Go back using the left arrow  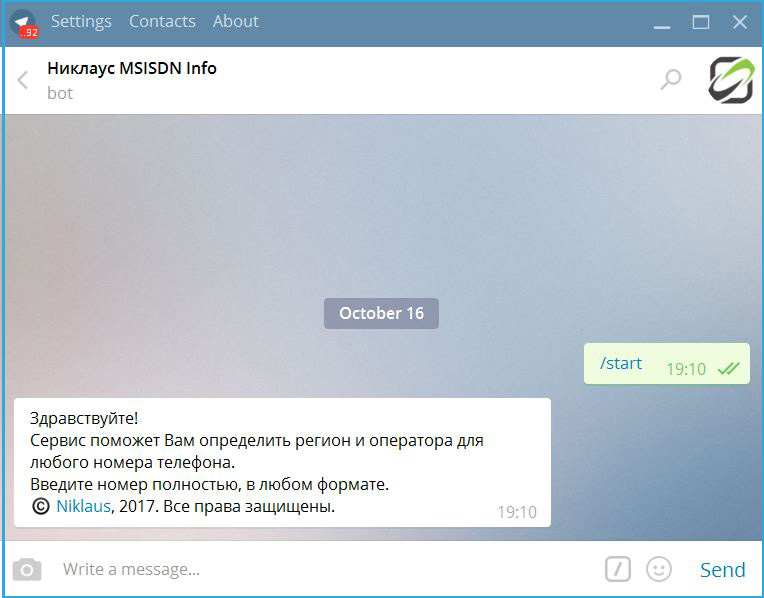click(23, 80)
